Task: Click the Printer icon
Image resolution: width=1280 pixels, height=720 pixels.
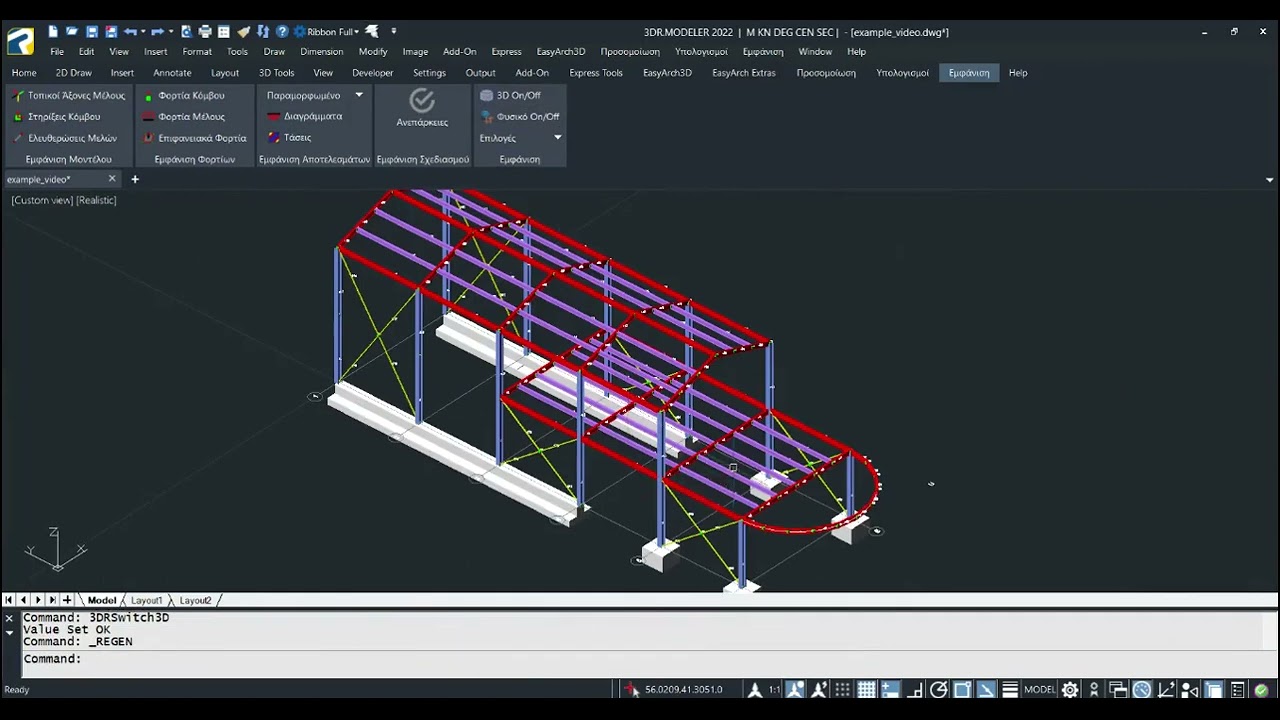Action: 205,32
